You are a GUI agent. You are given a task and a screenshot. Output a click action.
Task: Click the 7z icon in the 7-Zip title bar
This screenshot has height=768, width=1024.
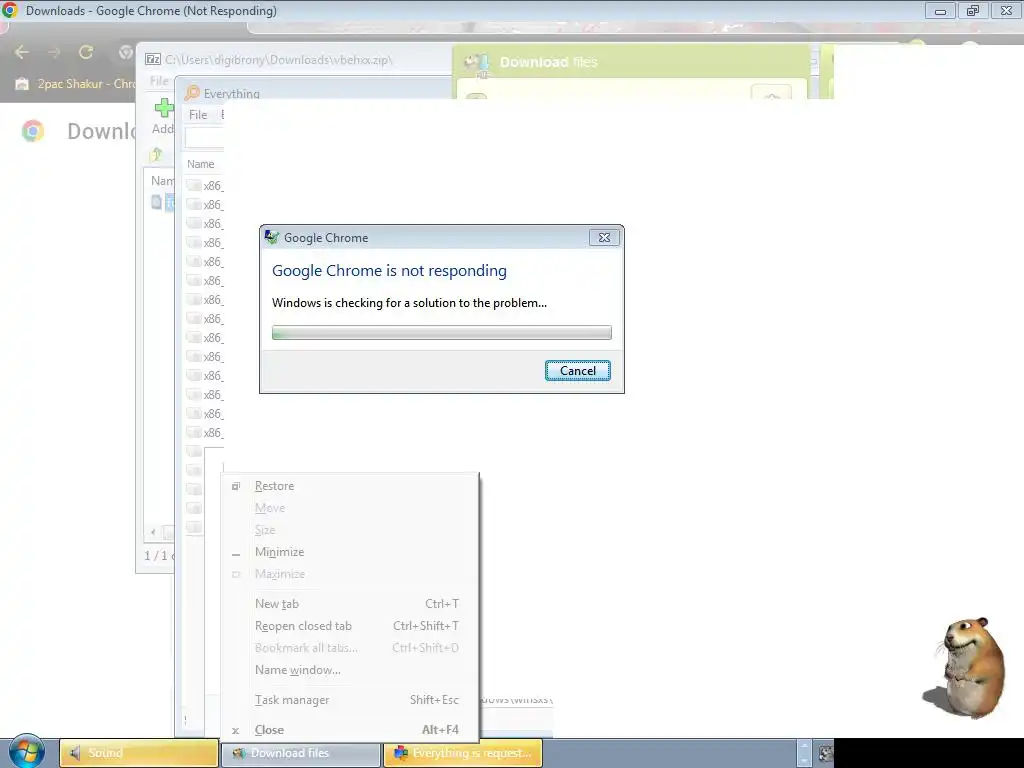(x=153, y=59)
